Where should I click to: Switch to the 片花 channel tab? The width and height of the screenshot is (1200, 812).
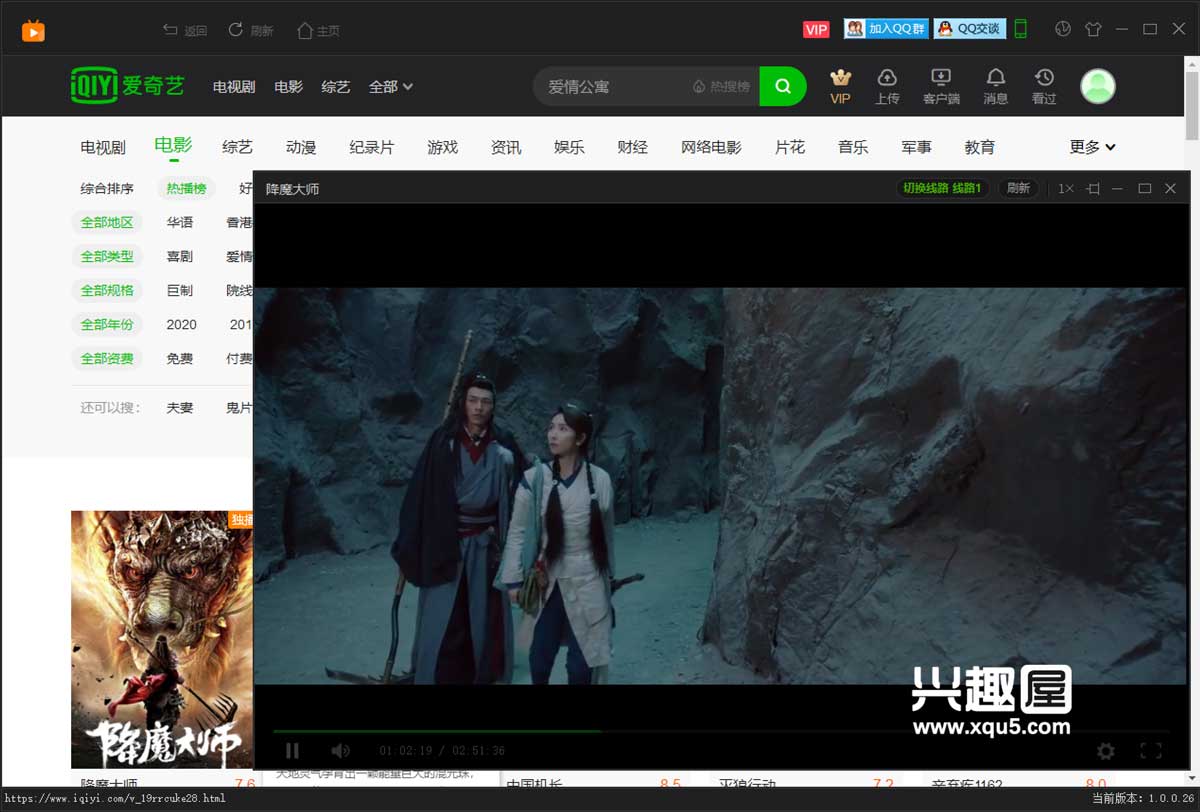pyautogui.click(x=790, y=148)
